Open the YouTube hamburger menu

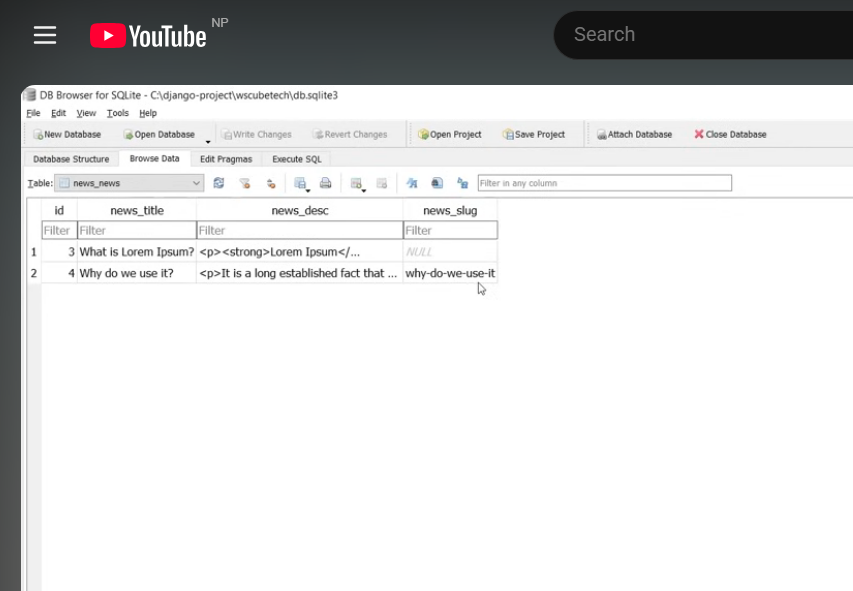[x=45, y=35]
